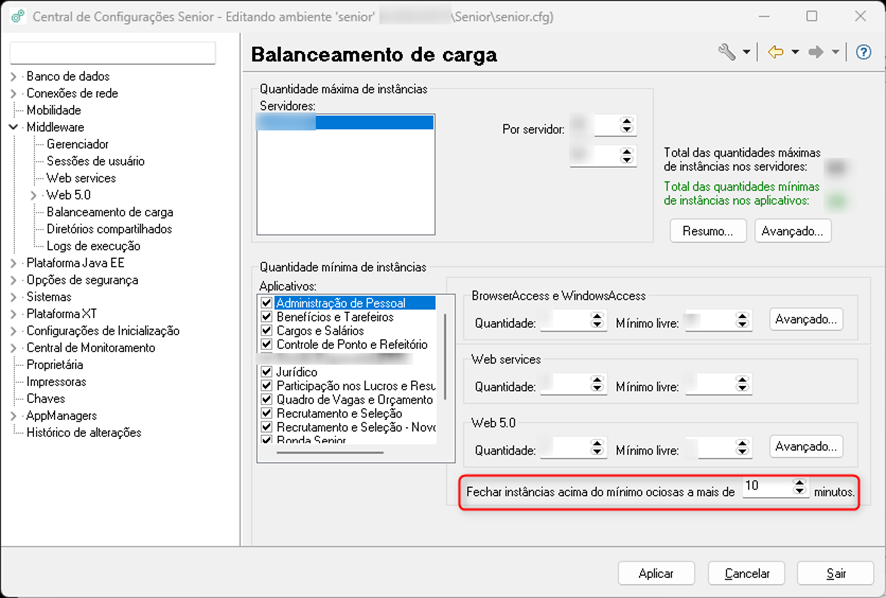Go back with the yellow arrow icon
Viewport: 886px width, 598px height.
point(775,53)
